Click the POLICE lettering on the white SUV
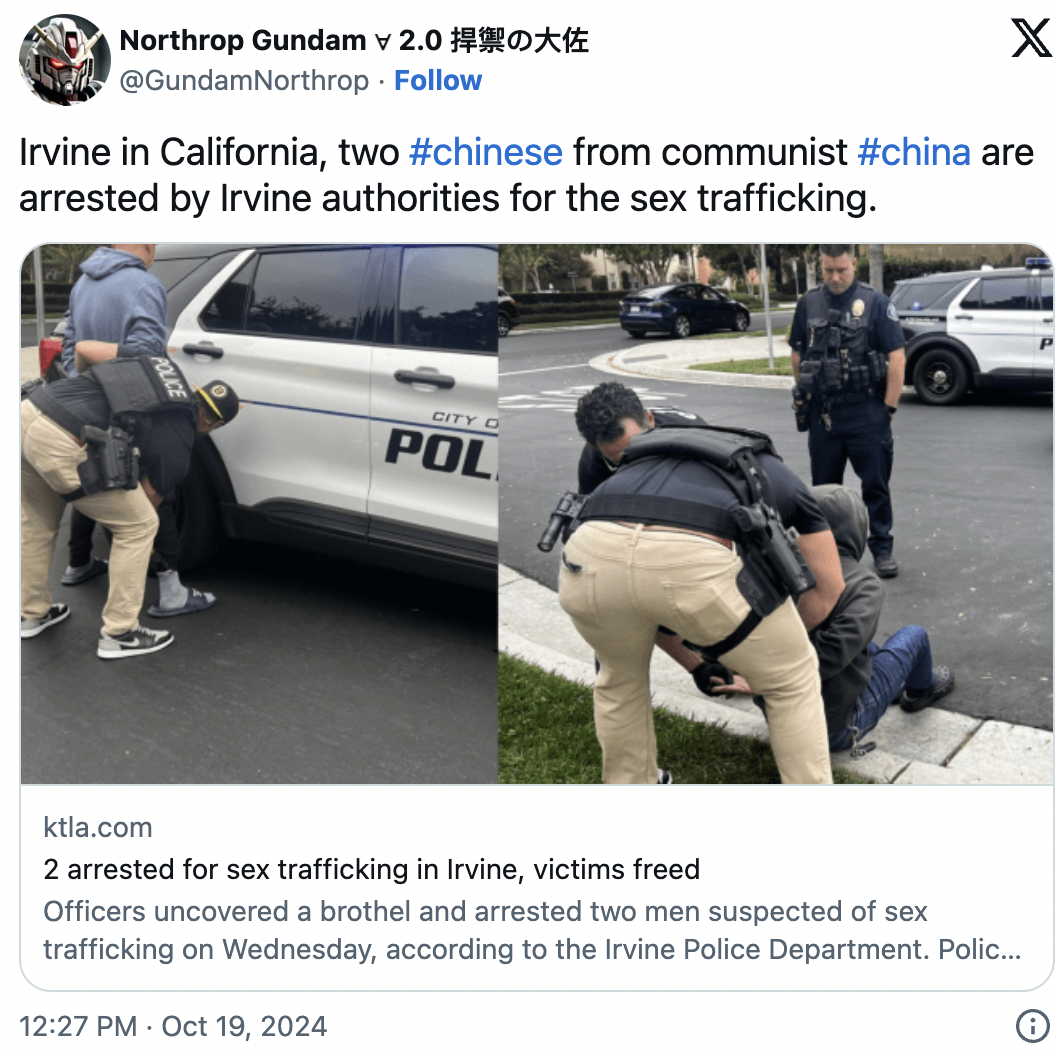This screenshot has width=1056, height=1050. point(441,453)
